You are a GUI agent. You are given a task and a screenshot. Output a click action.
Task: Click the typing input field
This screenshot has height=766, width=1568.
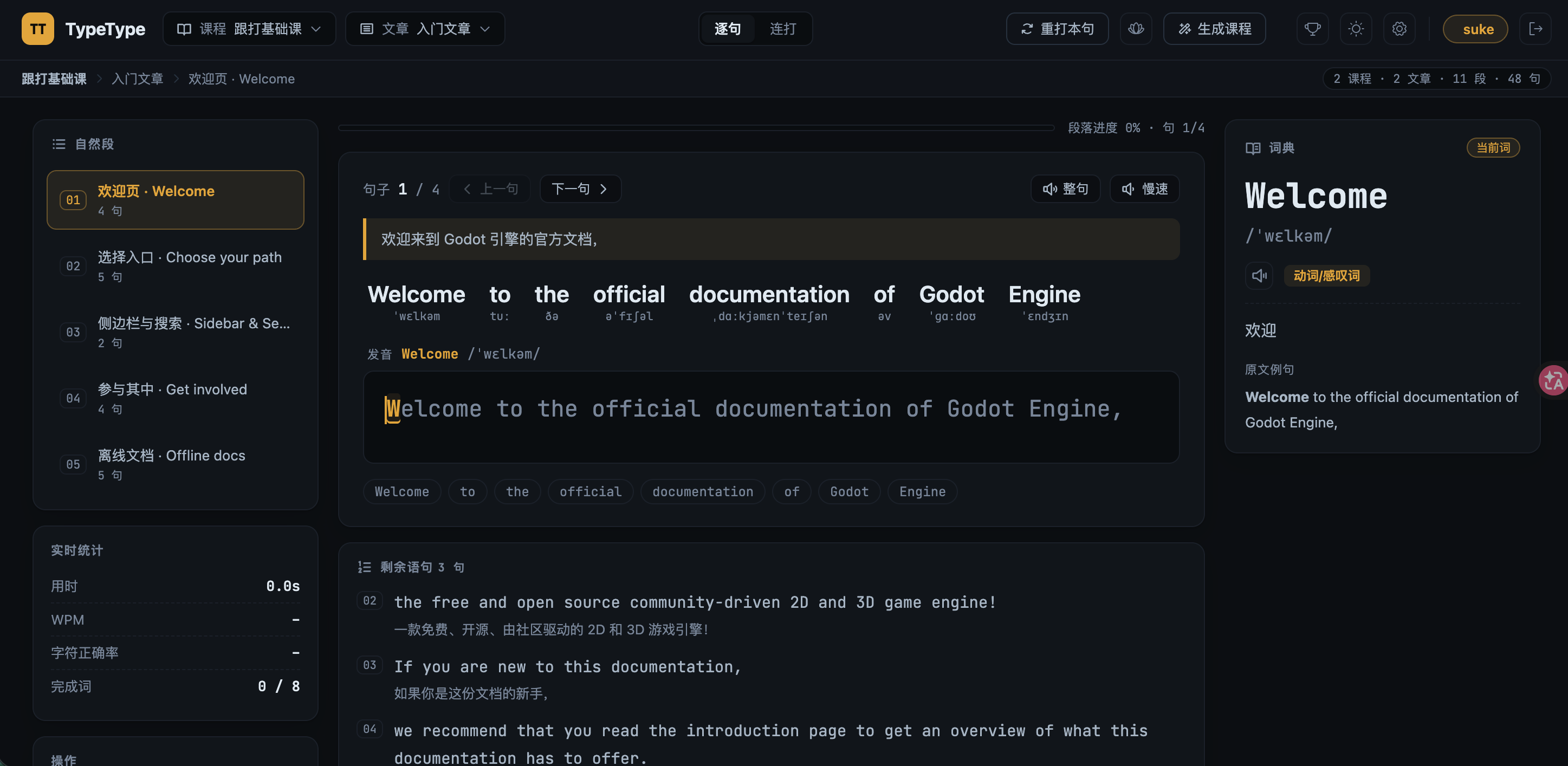click(x=771, y=417)
